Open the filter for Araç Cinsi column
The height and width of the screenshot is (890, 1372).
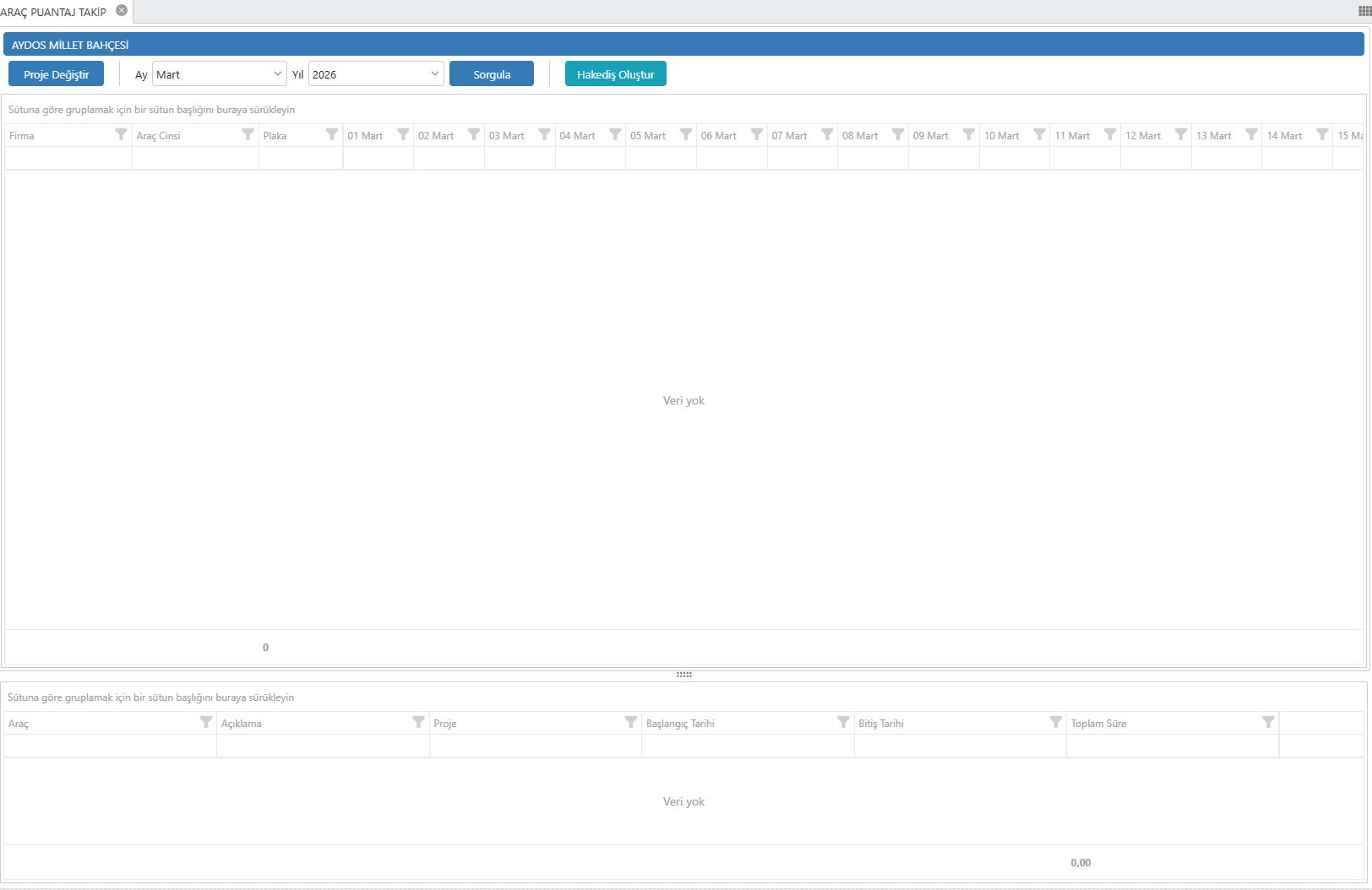[248, 135]
